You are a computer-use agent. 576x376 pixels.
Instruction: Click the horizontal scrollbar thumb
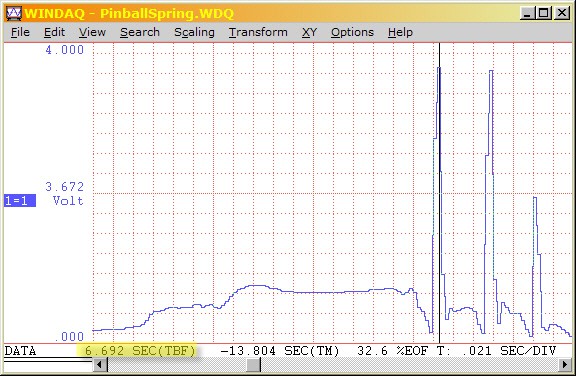point(253,365)
